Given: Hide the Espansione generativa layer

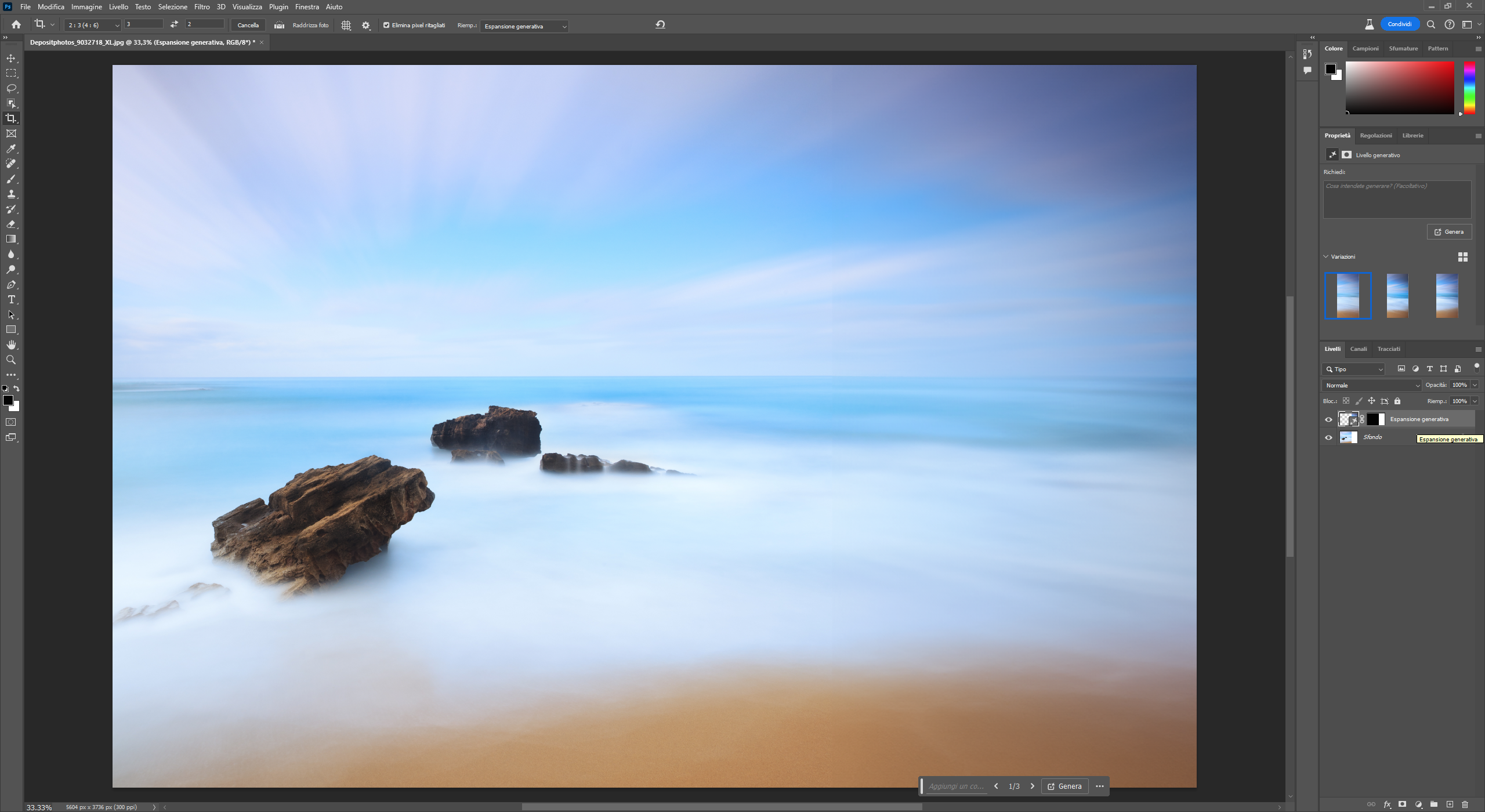Looking at the screenshot, I should pyautogui.click(x=1329, y=419).
